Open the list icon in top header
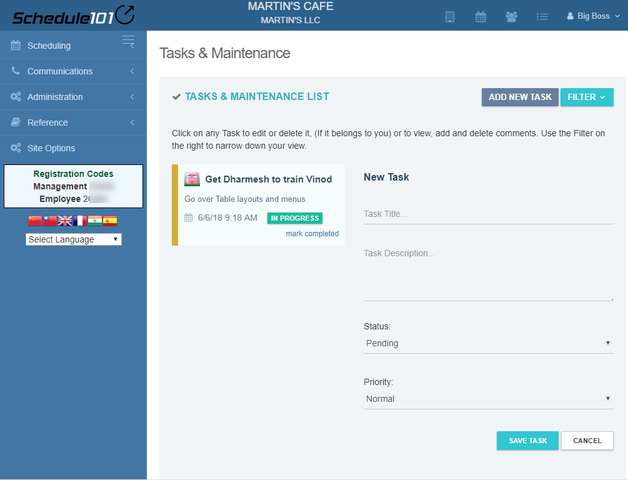The image size is (628, 480). tap(542, 17)
